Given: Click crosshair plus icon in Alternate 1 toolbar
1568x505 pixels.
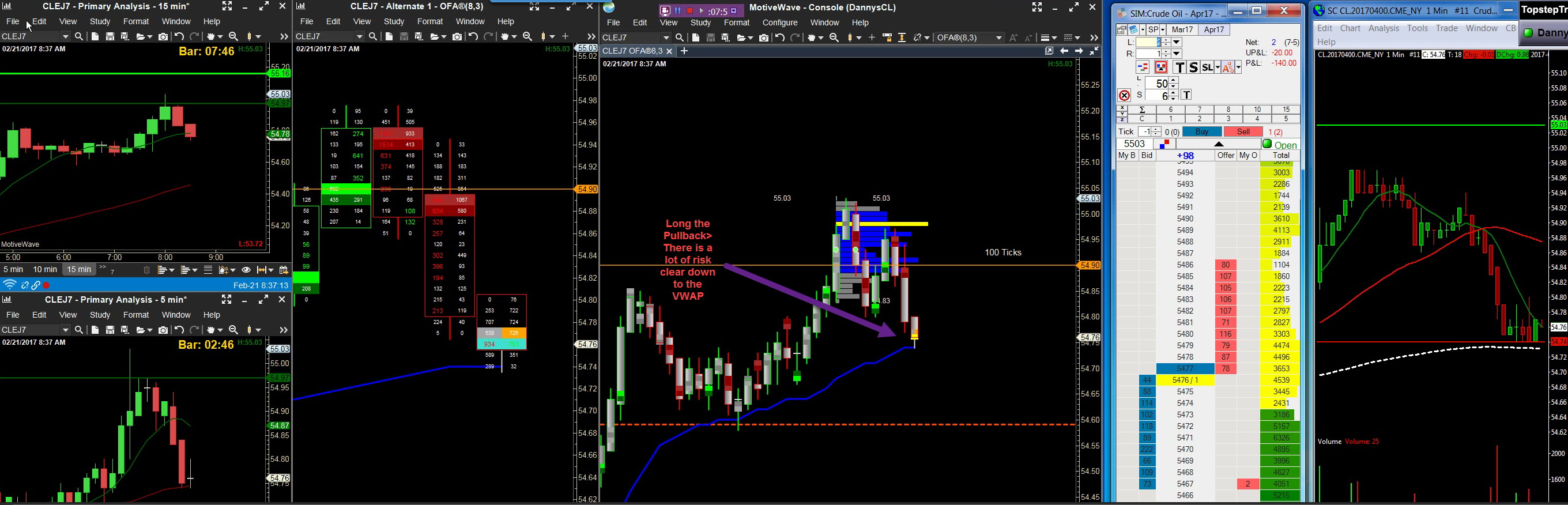Looking at the screenshot, I should pyautogui.click(x=565, y=36).
